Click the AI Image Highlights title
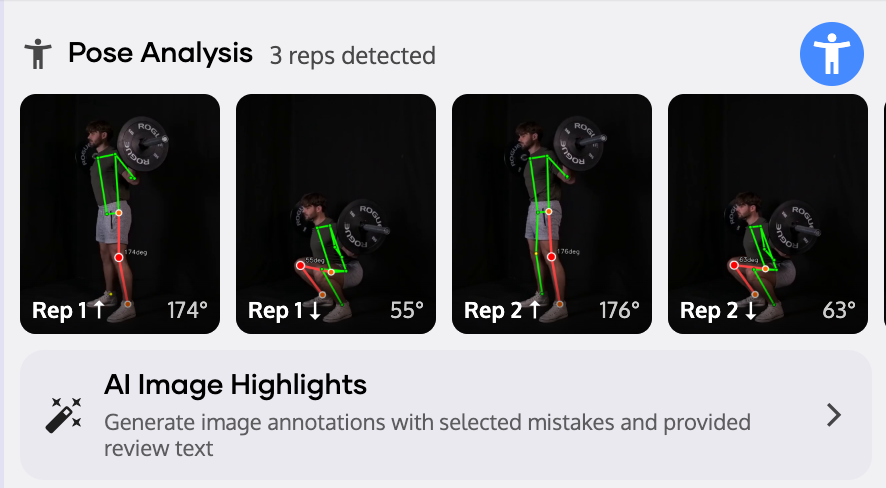Image resolution: width=886 pixels, height=488 pixels. click(x=235, y=384)
